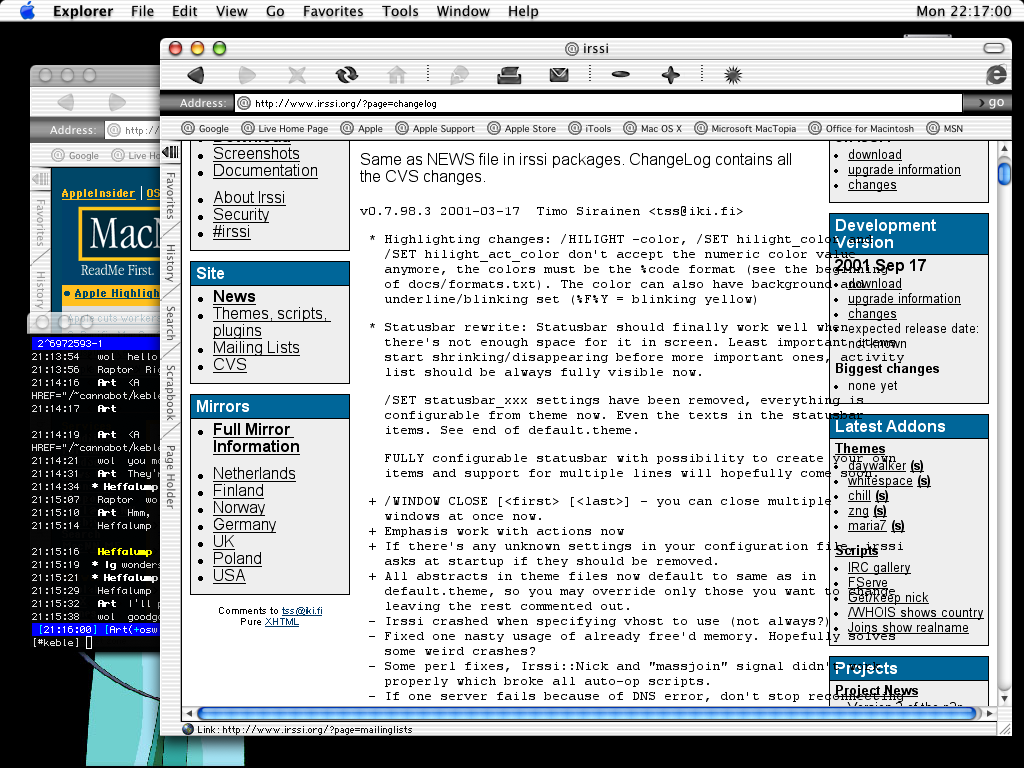Open the History side tab
The width and height of the screenshot is (1024, 768).
pyautogui.click(x=170, y=263)
